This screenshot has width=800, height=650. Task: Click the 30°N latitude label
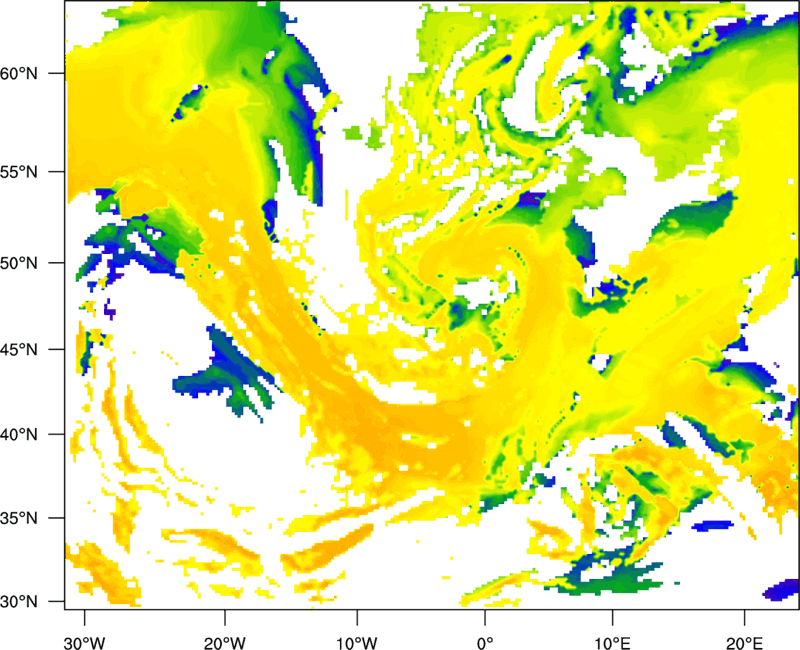19,602
